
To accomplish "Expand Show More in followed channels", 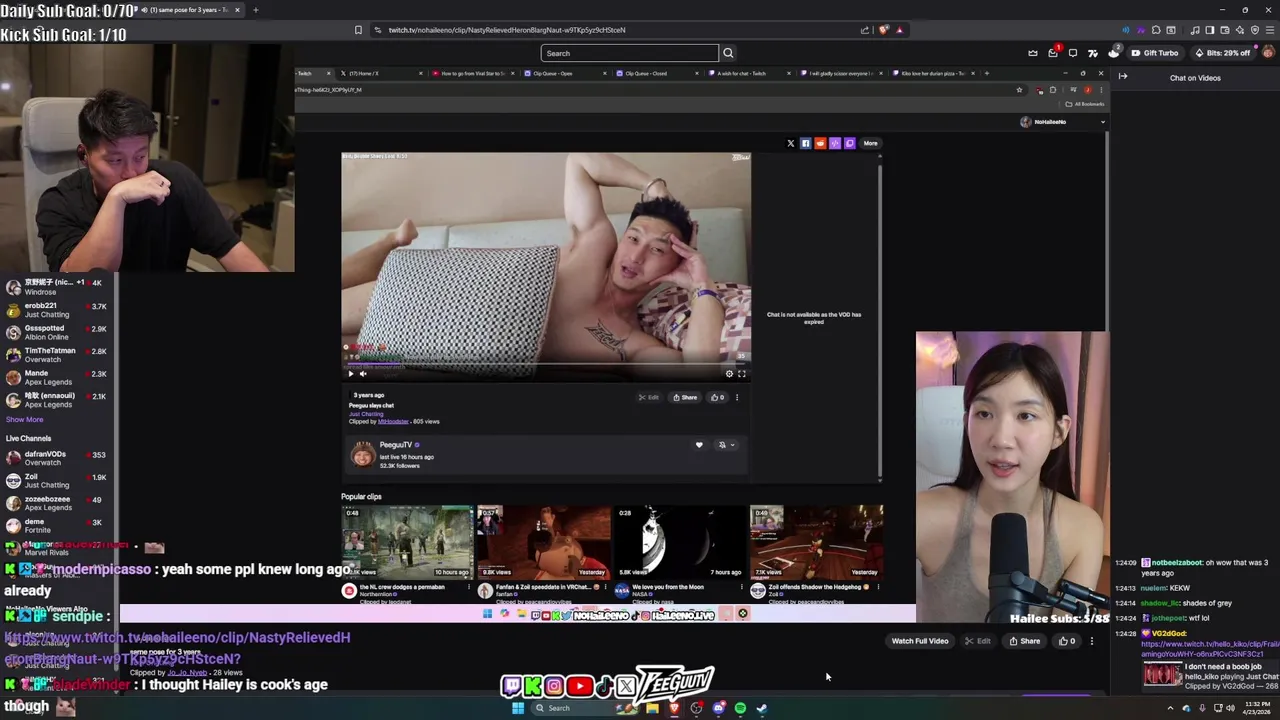I will pyautogui.click(x=24, y=420).
